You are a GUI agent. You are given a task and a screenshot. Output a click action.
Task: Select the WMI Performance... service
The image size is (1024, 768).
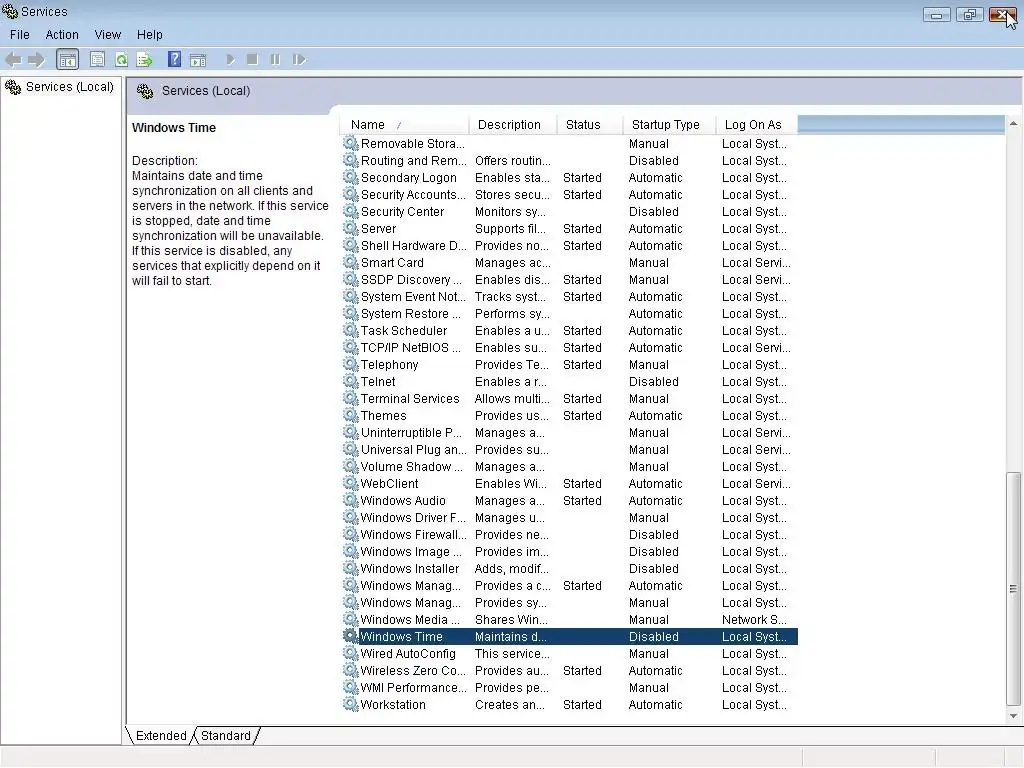pos(569,688)
